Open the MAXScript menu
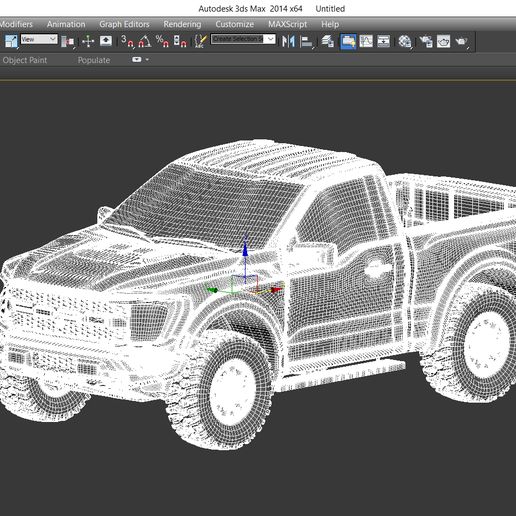Viewport: 516px width, 516px height. click(x=288, y=24)
